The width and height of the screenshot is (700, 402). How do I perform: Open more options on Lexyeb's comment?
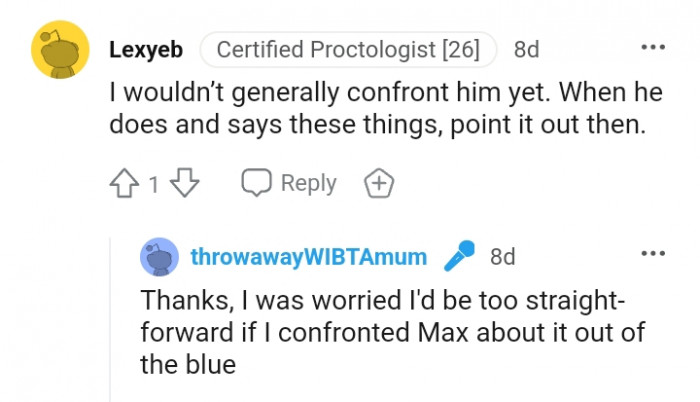click(x=653, y=47)
